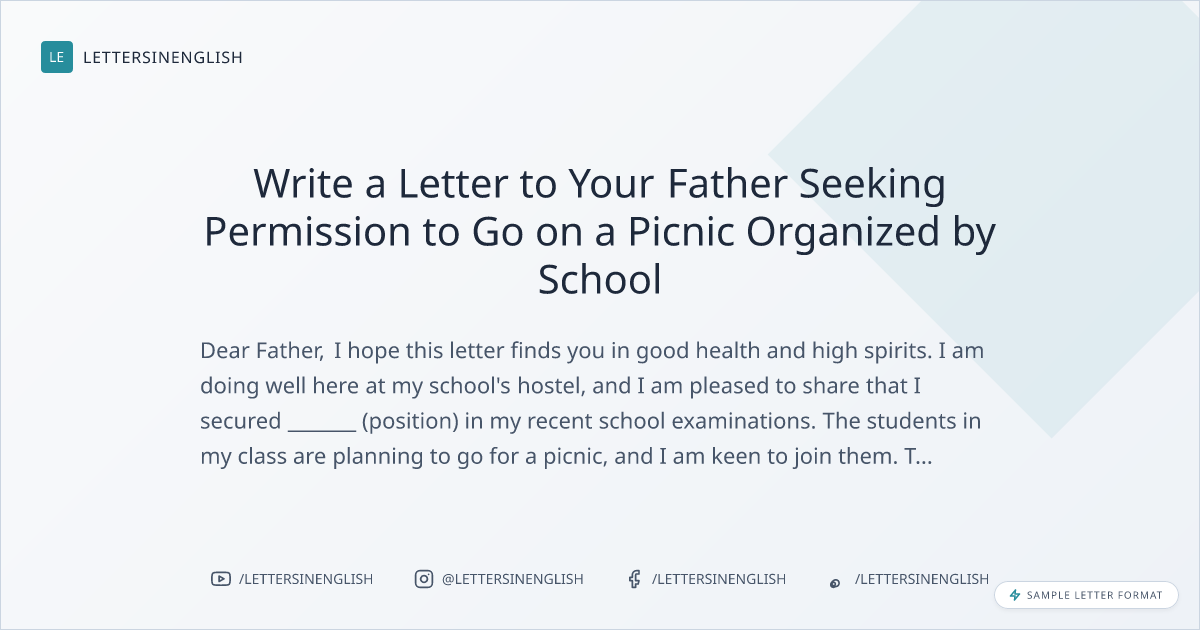
Task: Open the LETTERSINENGLISH brand name at top
Action: (x=163, y=57)
